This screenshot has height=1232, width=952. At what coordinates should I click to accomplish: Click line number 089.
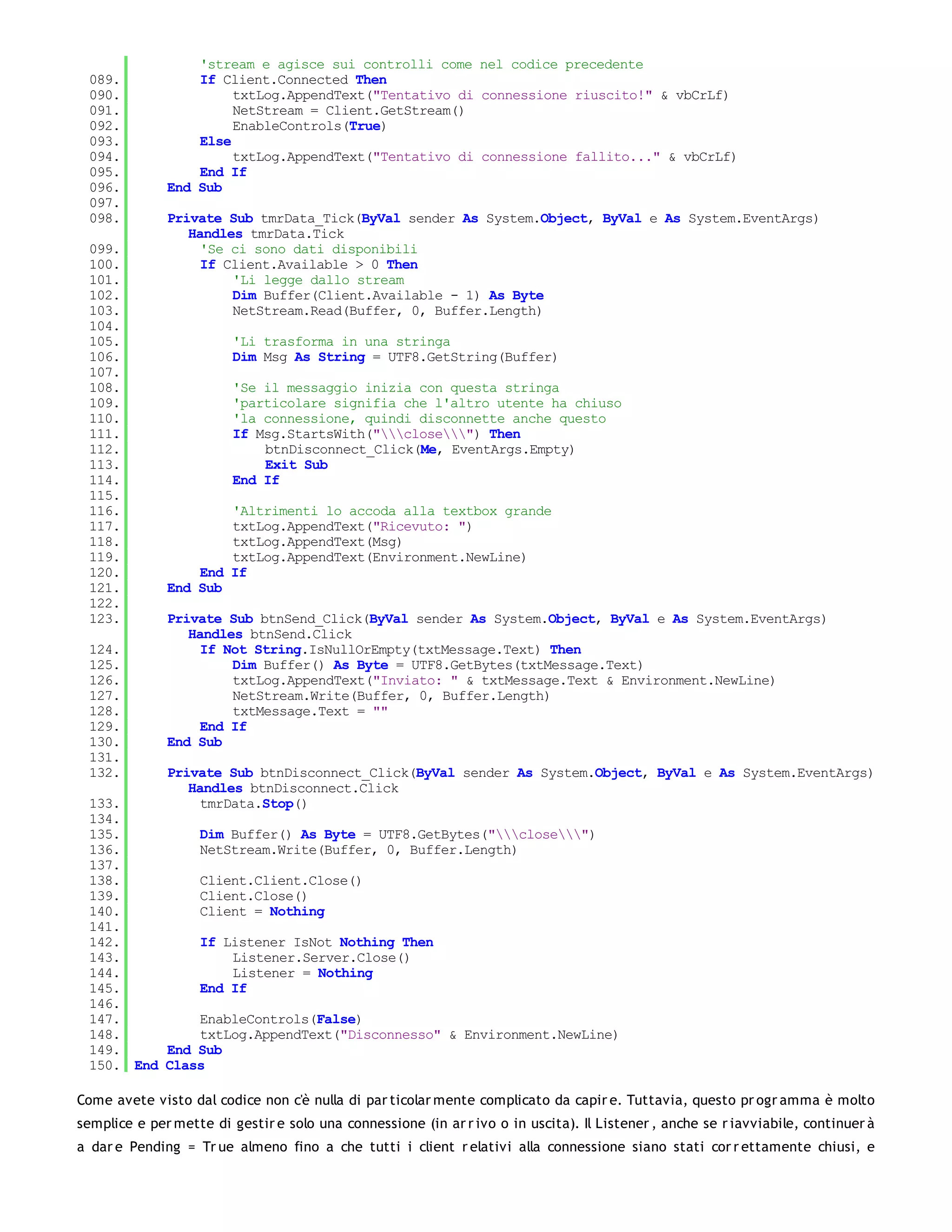(x=104, y=80)
